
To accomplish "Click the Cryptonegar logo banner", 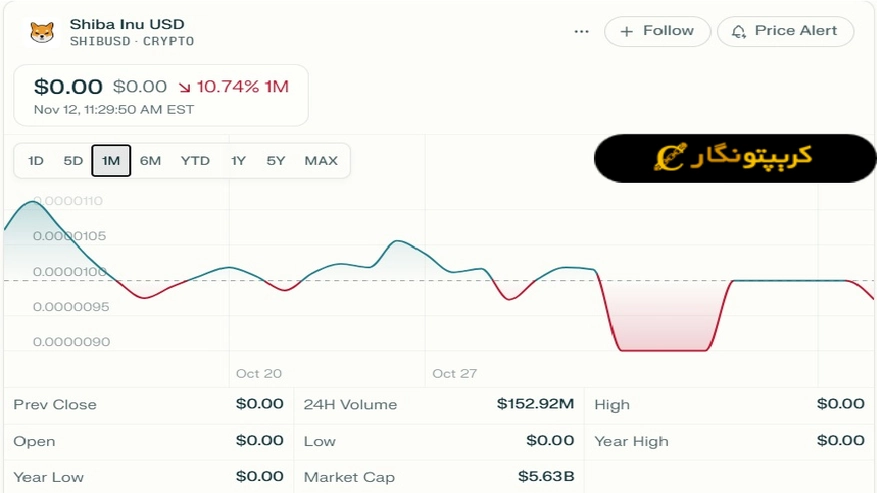I will (x=735, y=158).
